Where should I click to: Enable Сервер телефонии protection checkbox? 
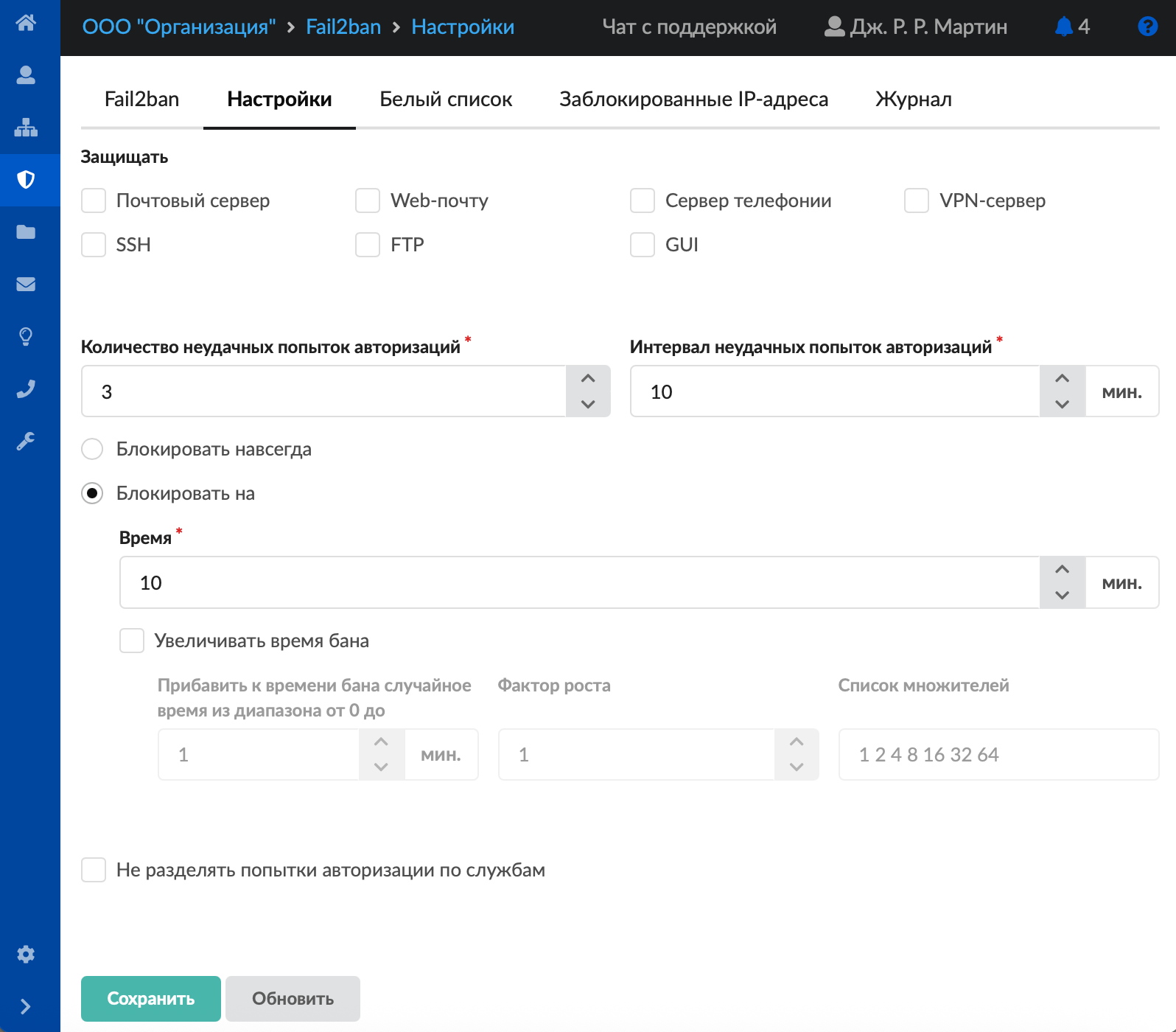643,201
